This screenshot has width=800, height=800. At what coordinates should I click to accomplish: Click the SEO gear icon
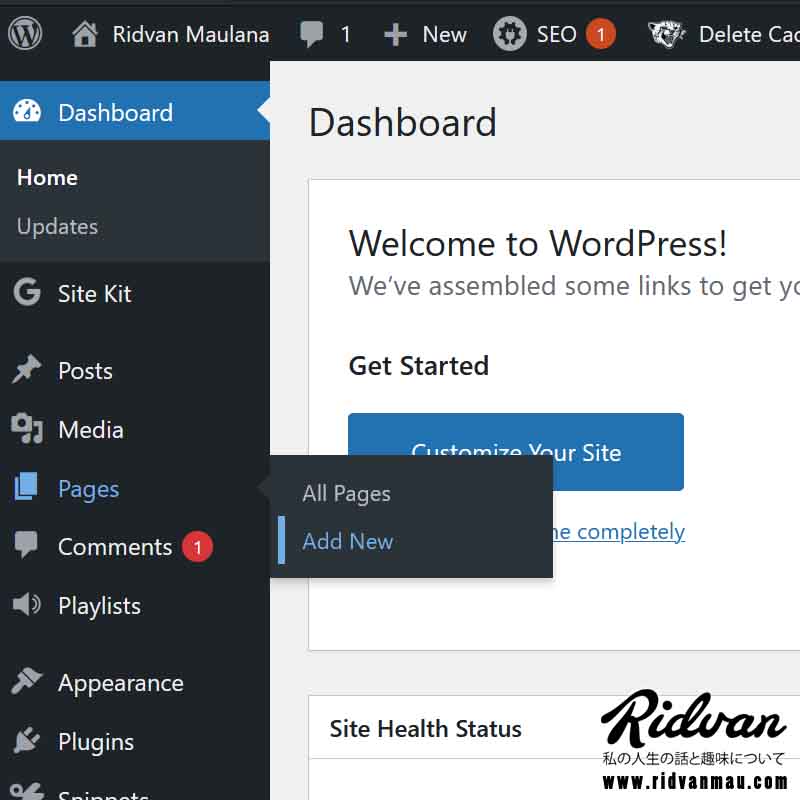509,34
